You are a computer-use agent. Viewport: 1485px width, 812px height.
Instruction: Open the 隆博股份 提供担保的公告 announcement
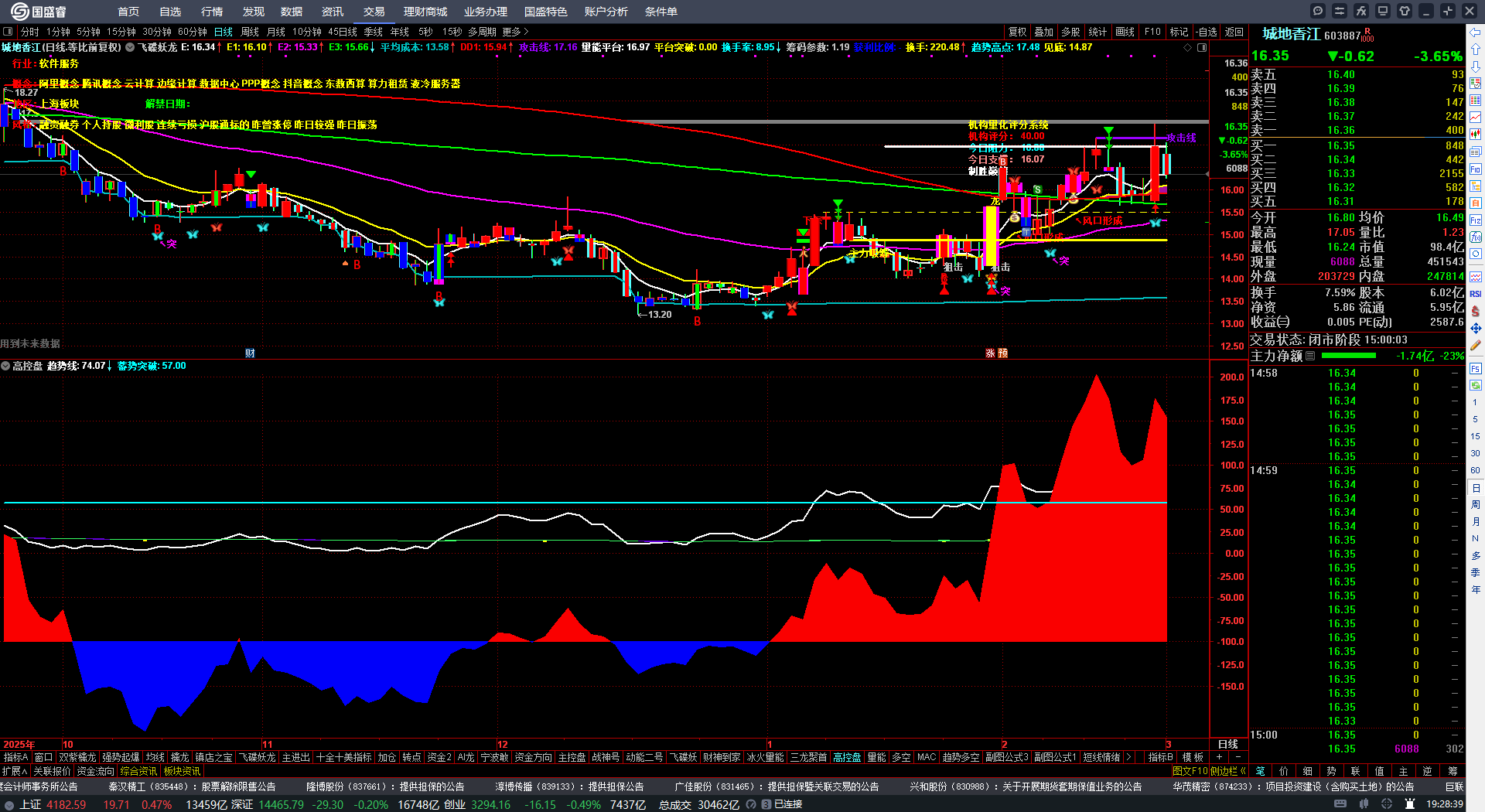point(385,786)
